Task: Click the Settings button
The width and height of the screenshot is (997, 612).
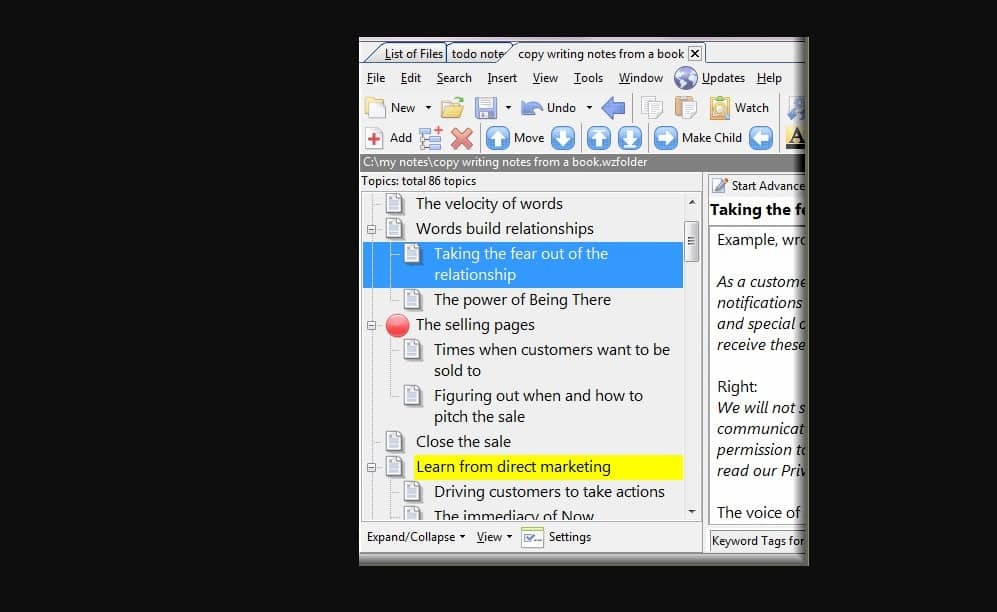Action: coord(558,537)
